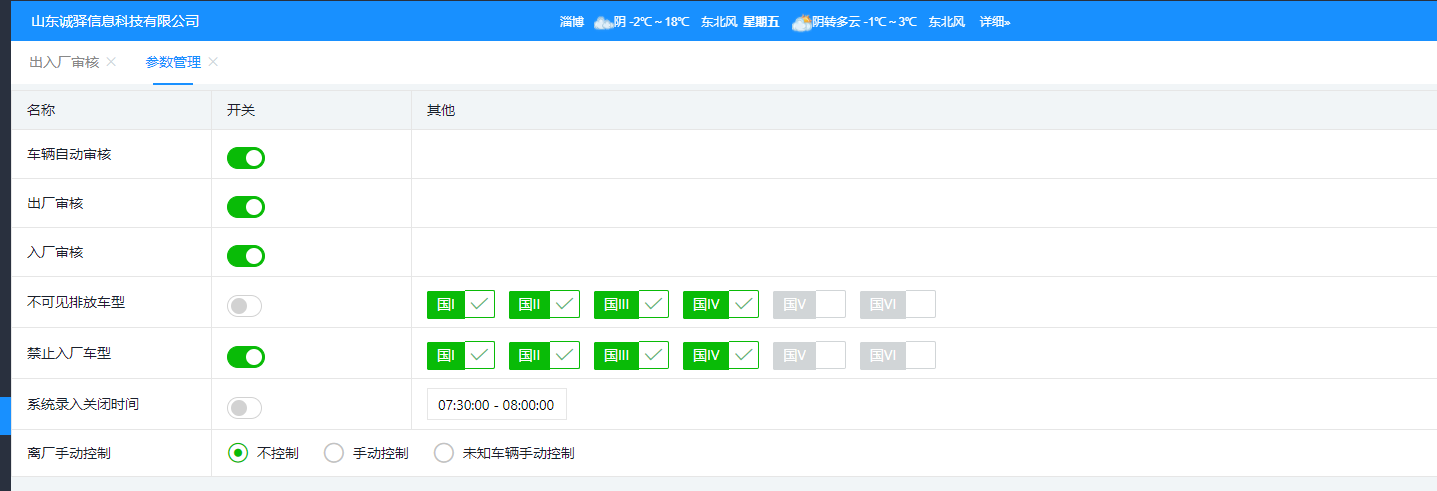
Task: Open the 详细» weather details link
Action: [x=994, y=22]
